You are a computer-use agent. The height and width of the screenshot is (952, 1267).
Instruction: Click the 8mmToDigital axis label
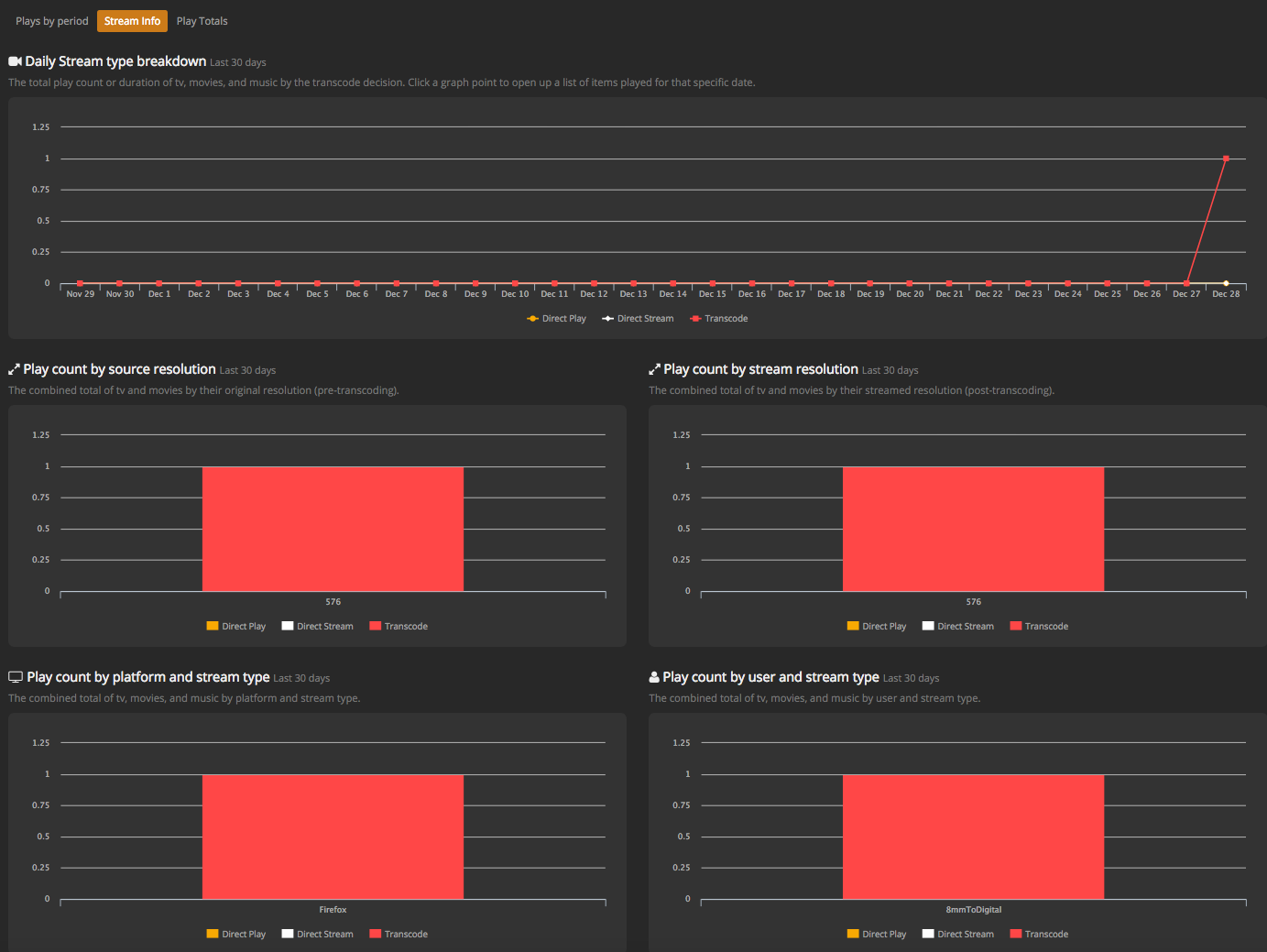974,910
